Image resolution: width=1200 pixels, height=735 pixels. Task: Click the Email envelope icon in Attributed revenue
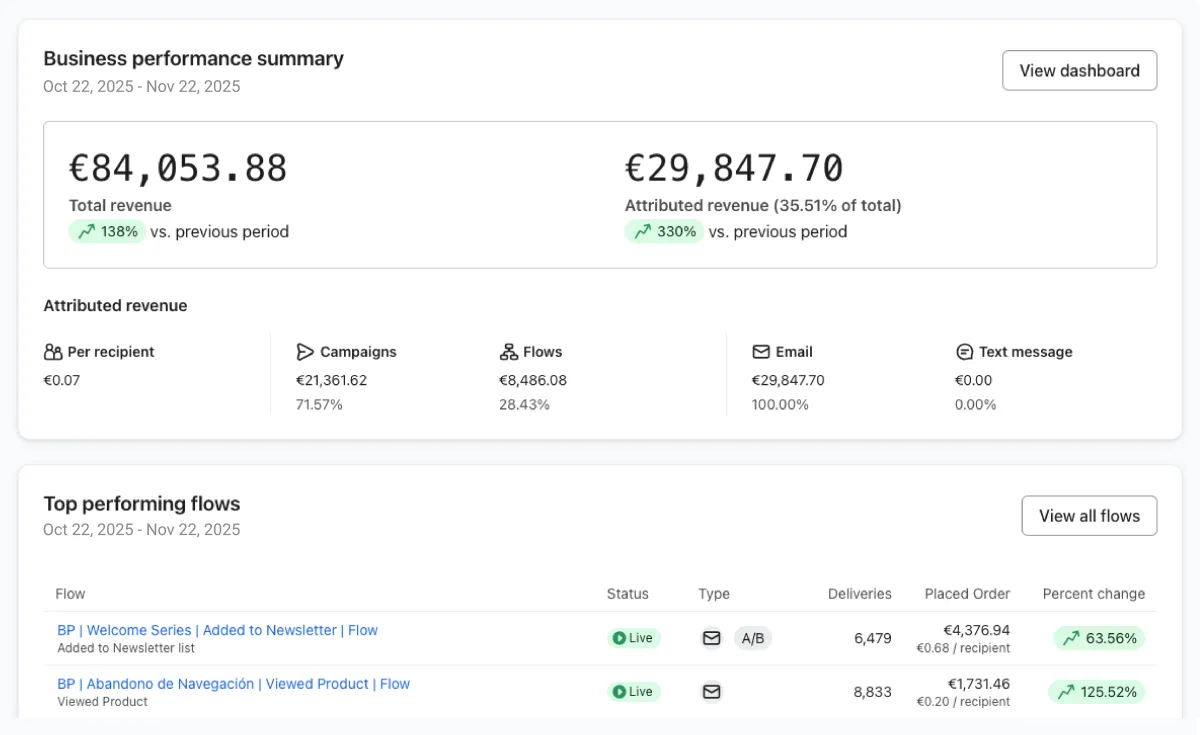click(761, 352)
